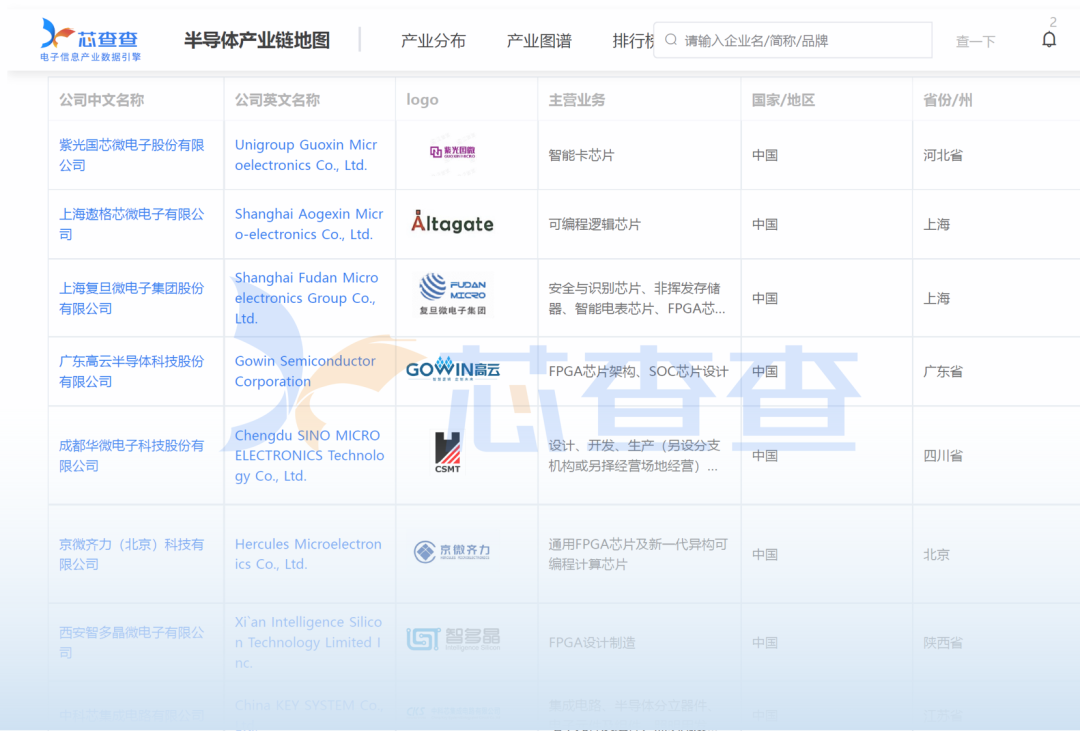Click the 陕西省 province cell
1080x731 pixels.
(x=943, y=643)
